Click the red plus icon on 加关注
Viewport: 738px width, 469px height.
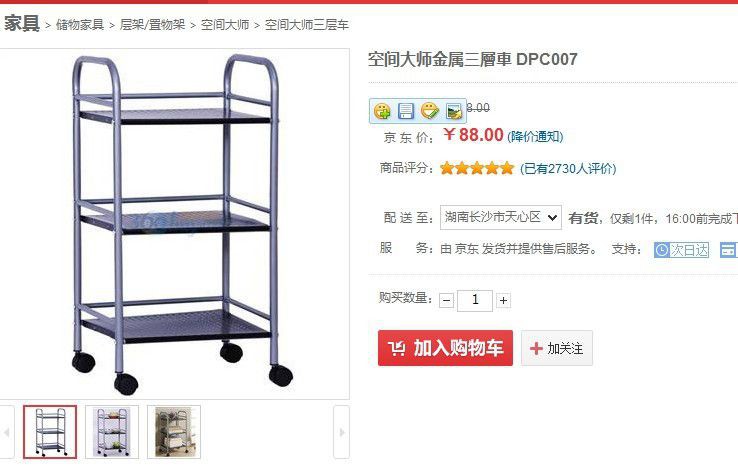(536, 348)
